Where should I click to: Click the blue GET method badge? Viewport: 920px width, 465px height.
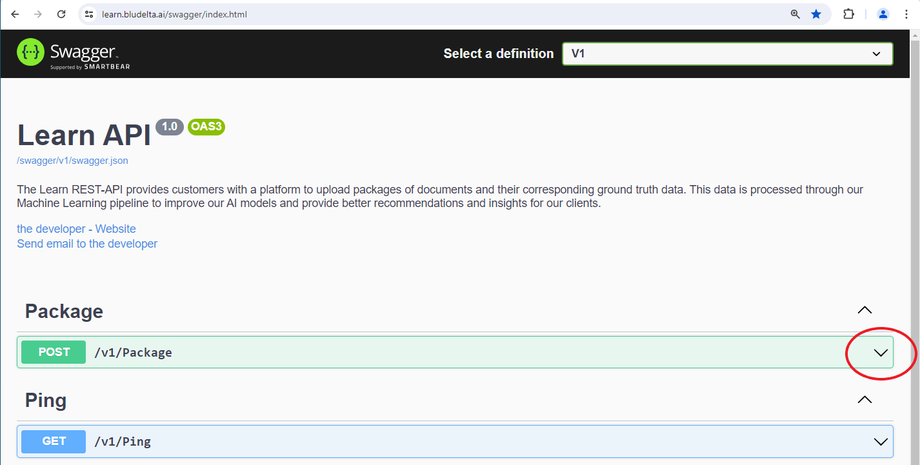pyautogui.click(x=53, y=441)
